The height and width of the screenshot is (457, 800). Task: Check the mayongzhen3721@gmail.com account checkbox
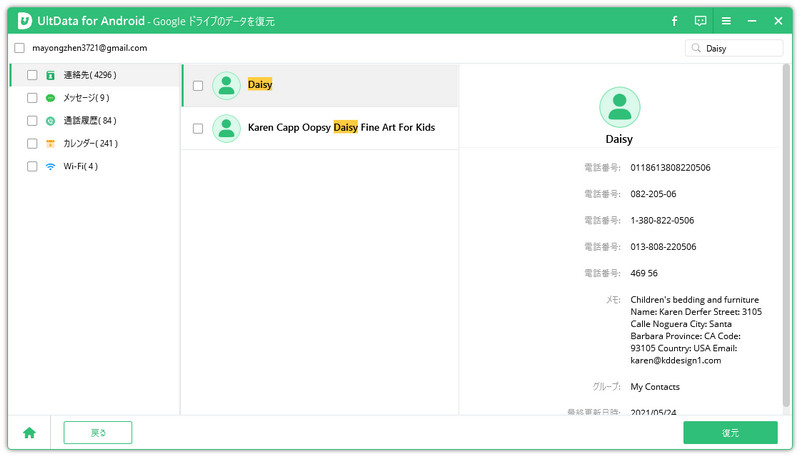point(20,48)
